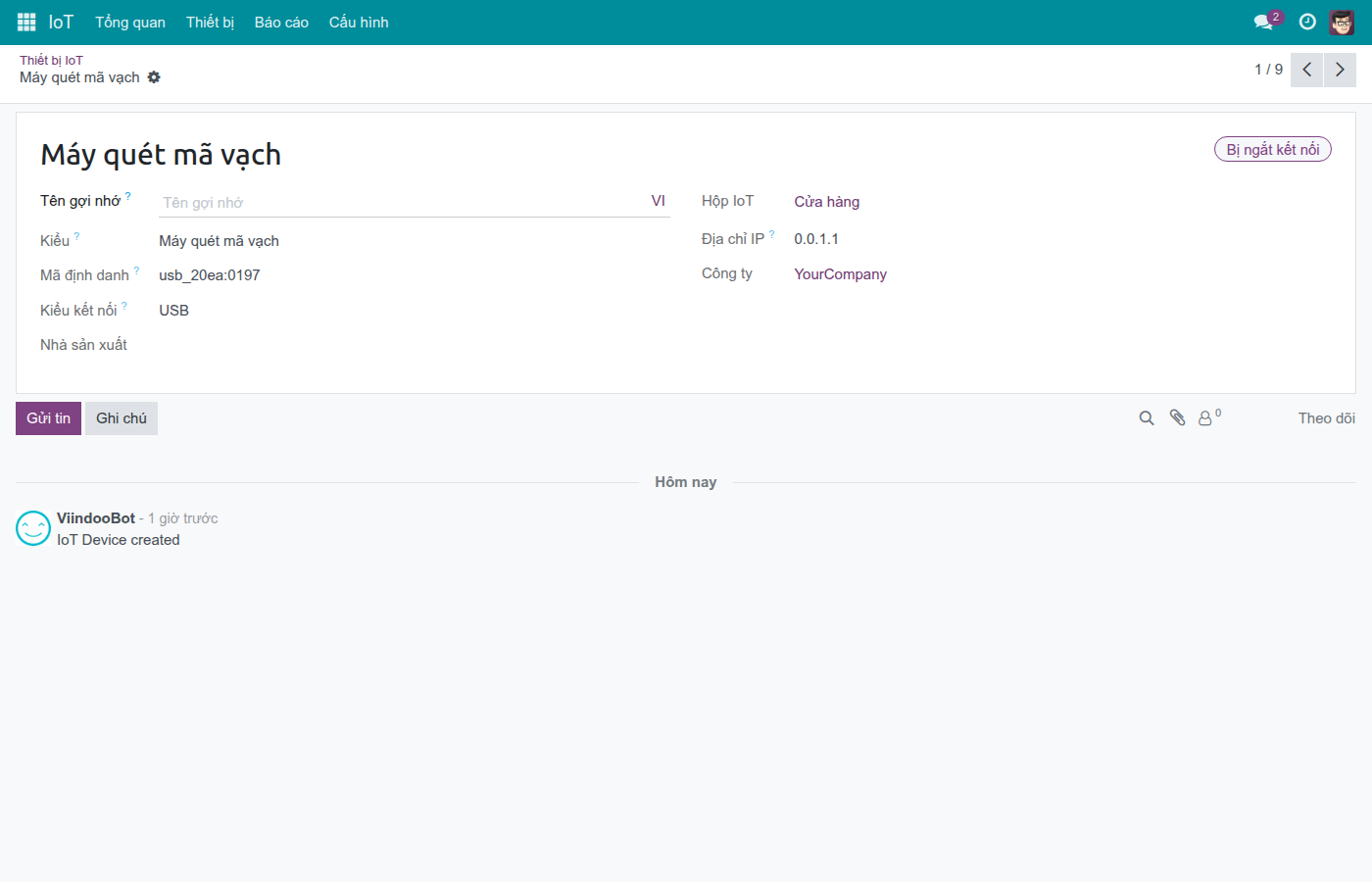Open the VI translation button
The height and width of the screenshot is (882, 1372).
(x=659, y=201)
